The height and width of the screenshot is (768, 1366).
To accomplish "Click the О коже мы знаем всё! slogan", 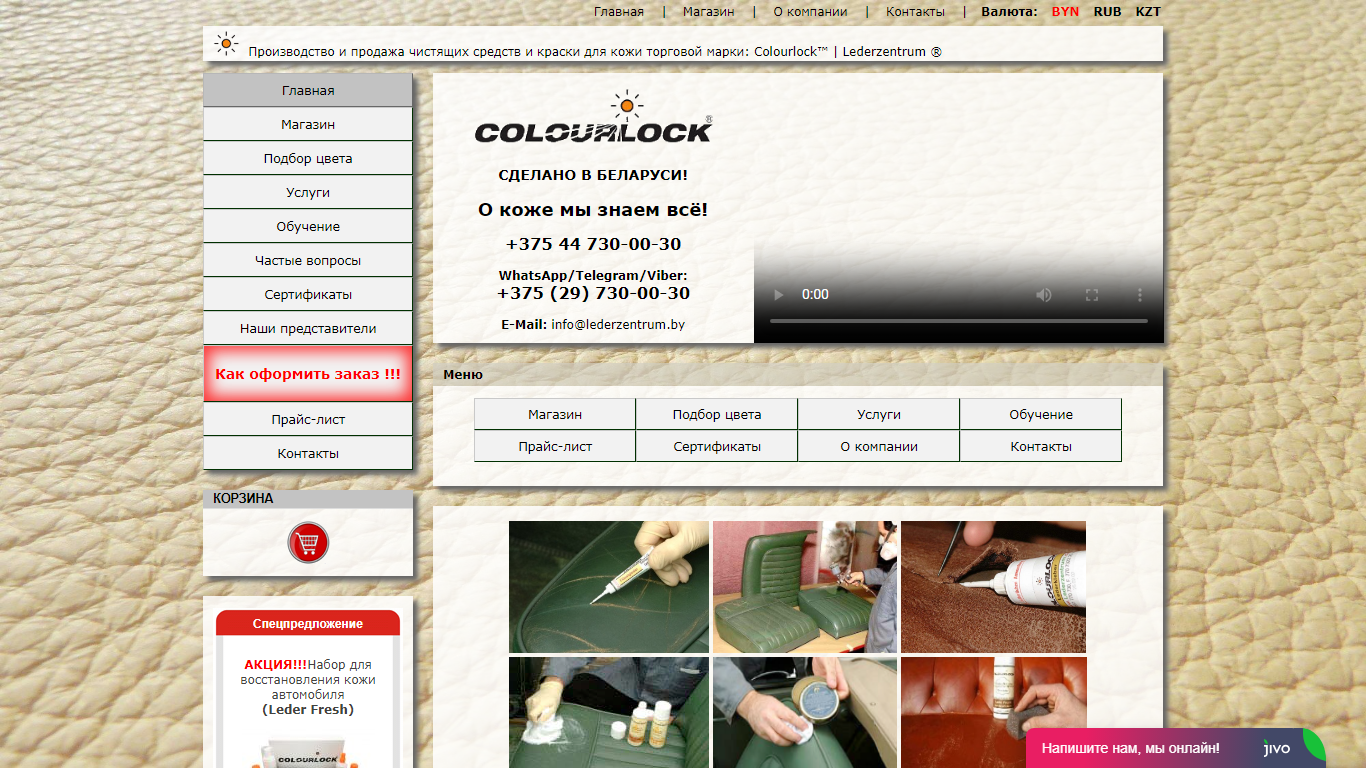I will click(x=593, y=210).
